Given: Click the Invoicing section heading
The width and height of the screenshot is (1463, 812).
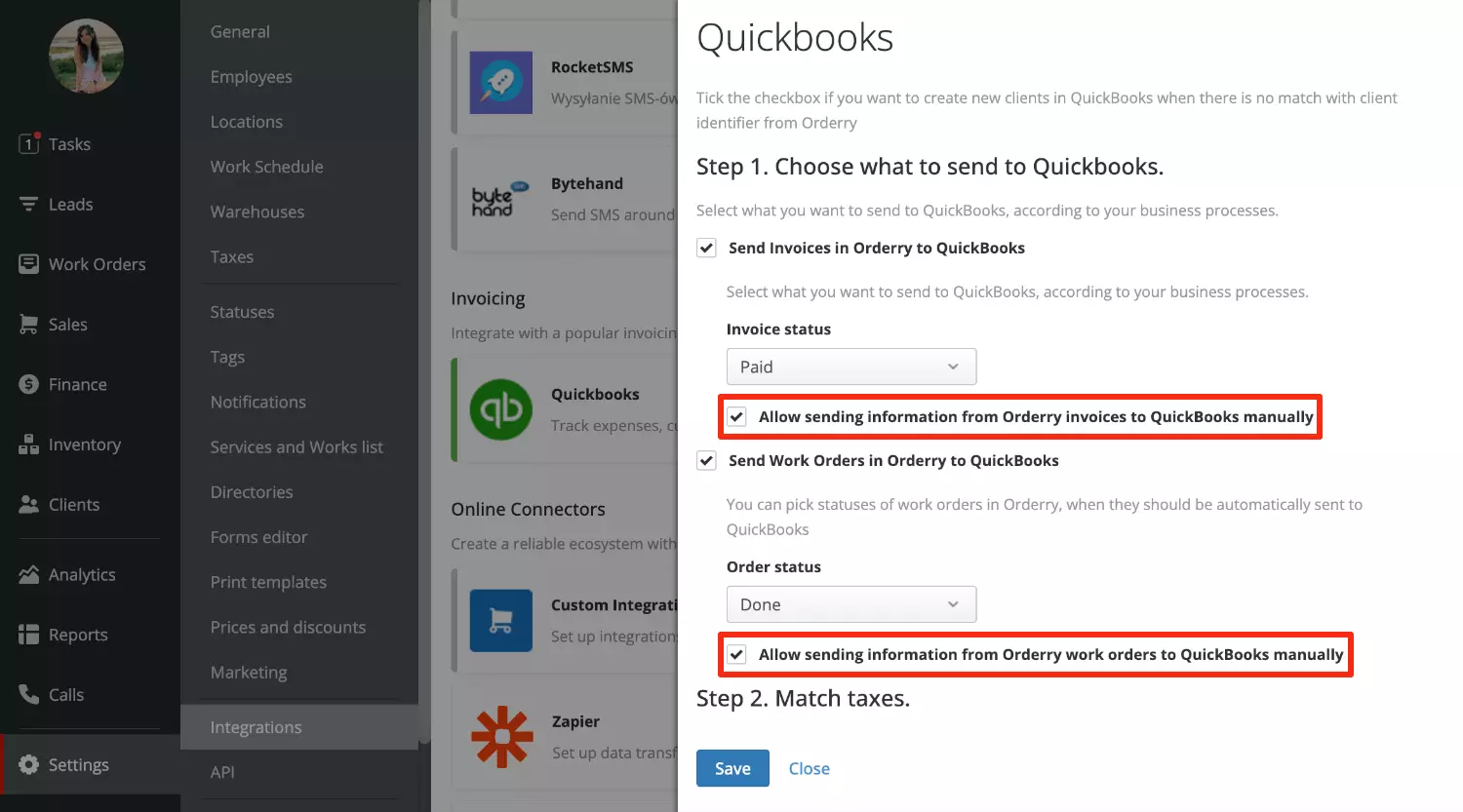Looking at the screenshot, I should pos(488,298).
